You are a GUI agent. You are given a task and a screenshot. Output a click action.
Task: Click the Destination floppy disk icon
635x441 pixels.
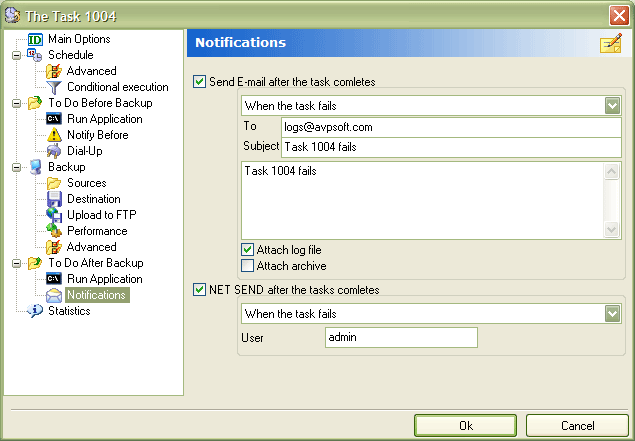pyautogui.click(x=54, y=199)
